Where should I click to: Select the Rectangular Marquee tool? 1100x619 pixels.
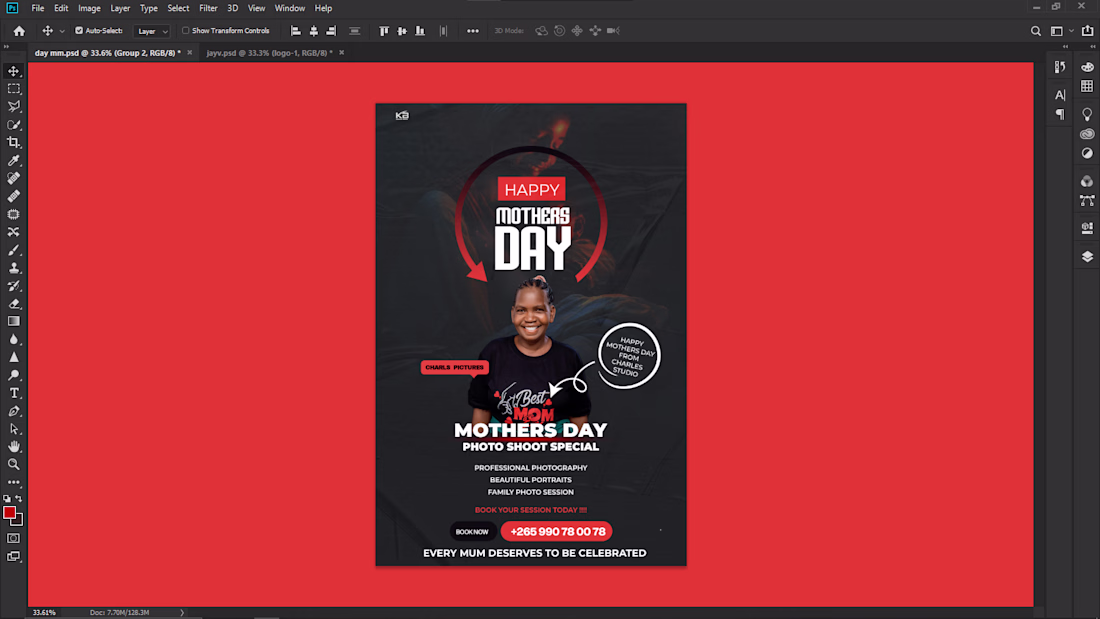point(13,89)
